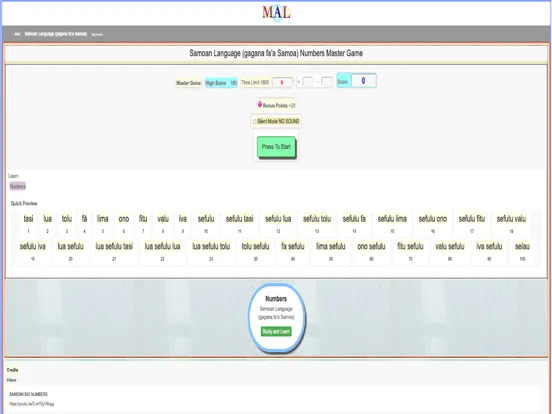
Task: Click the SAMOAN BIG NUMBERS credit title
Action: click(x=28, y=394)
